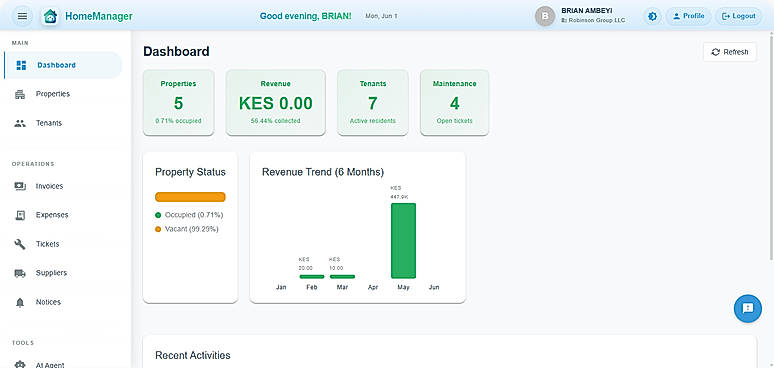Click the HomeManager brand name
The width and height of the screenshot is (774, 368).
point(99,16)
